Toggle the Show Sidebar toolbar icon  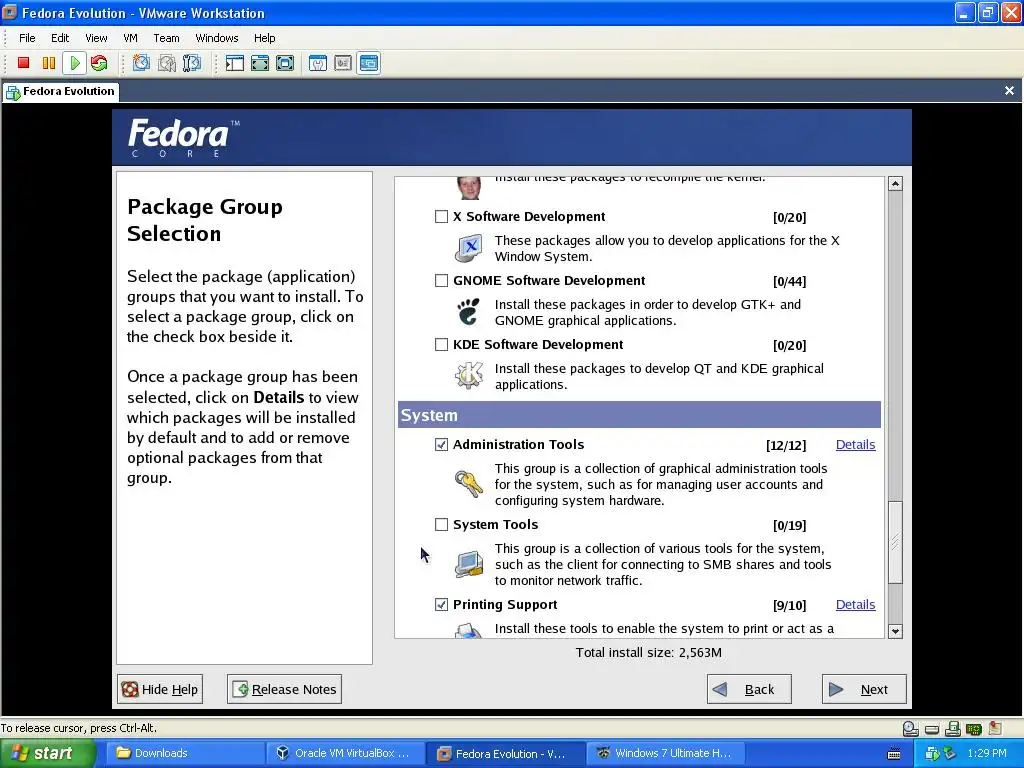tap(234, 63)
